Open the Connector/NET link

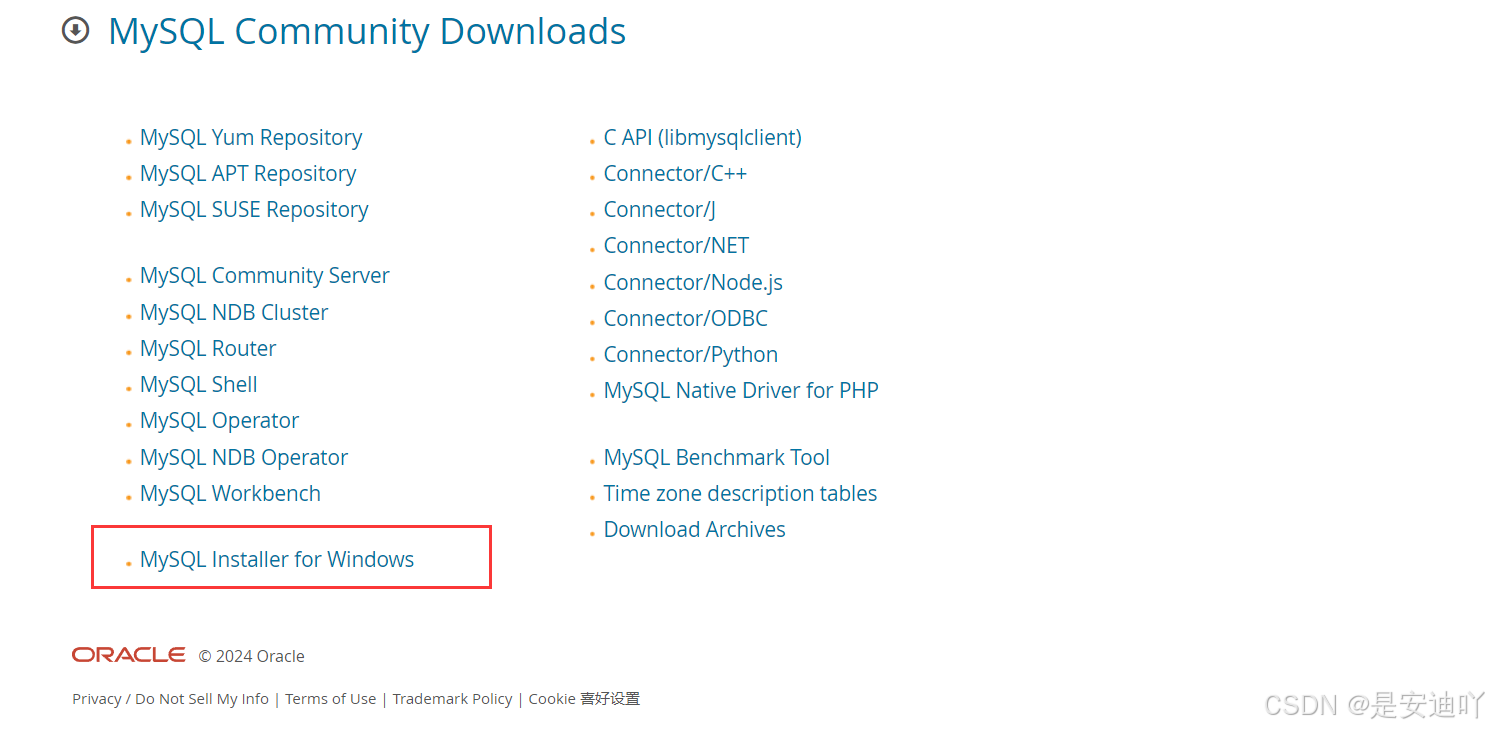point(676,246)
